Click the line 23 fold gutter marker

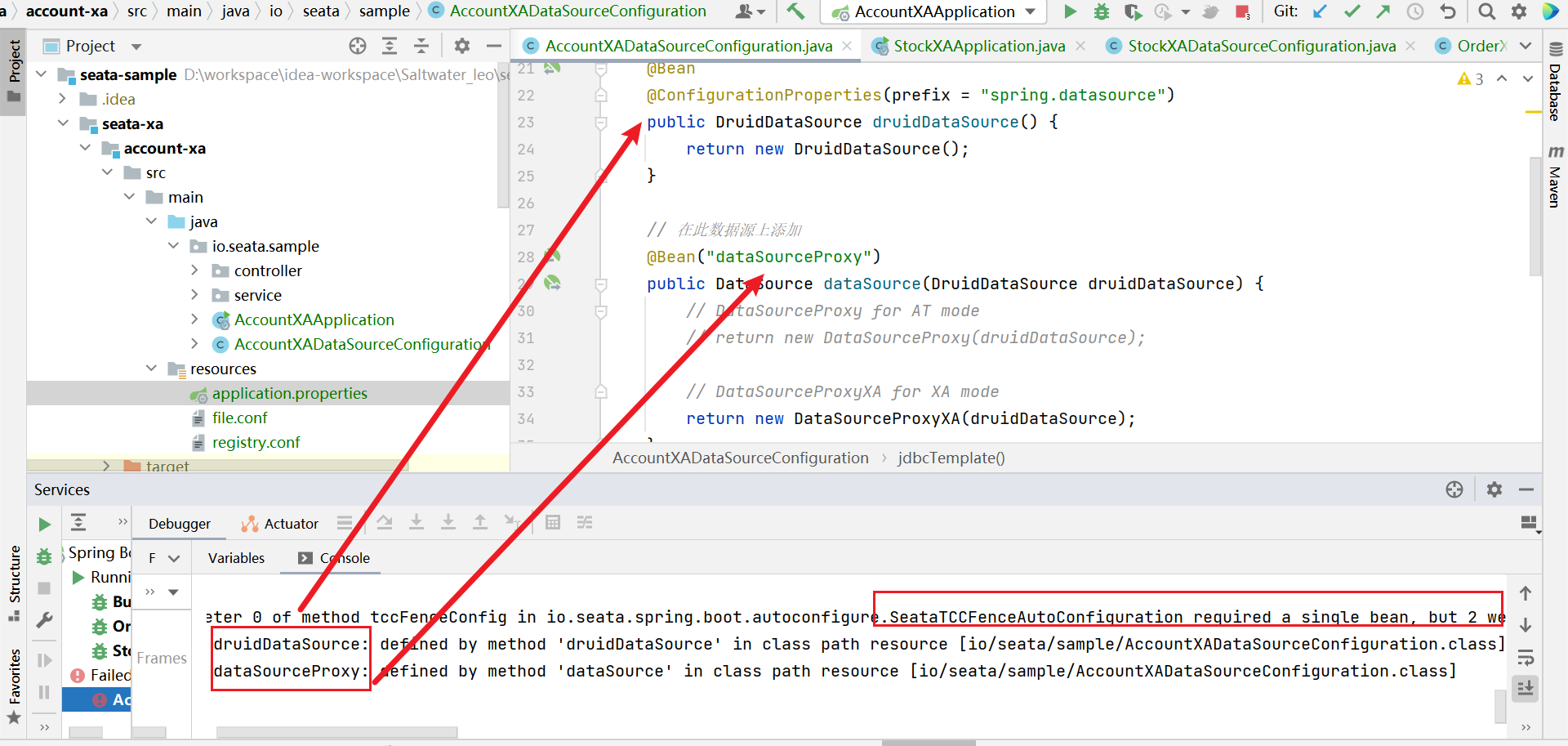point(601,123)
